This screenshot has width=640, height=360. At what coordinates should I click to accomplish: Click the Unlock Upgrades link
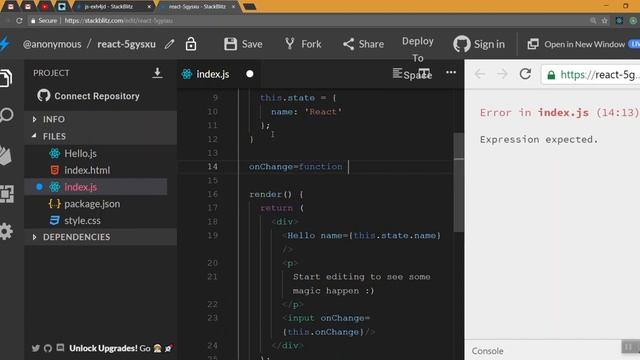[121, 348]
